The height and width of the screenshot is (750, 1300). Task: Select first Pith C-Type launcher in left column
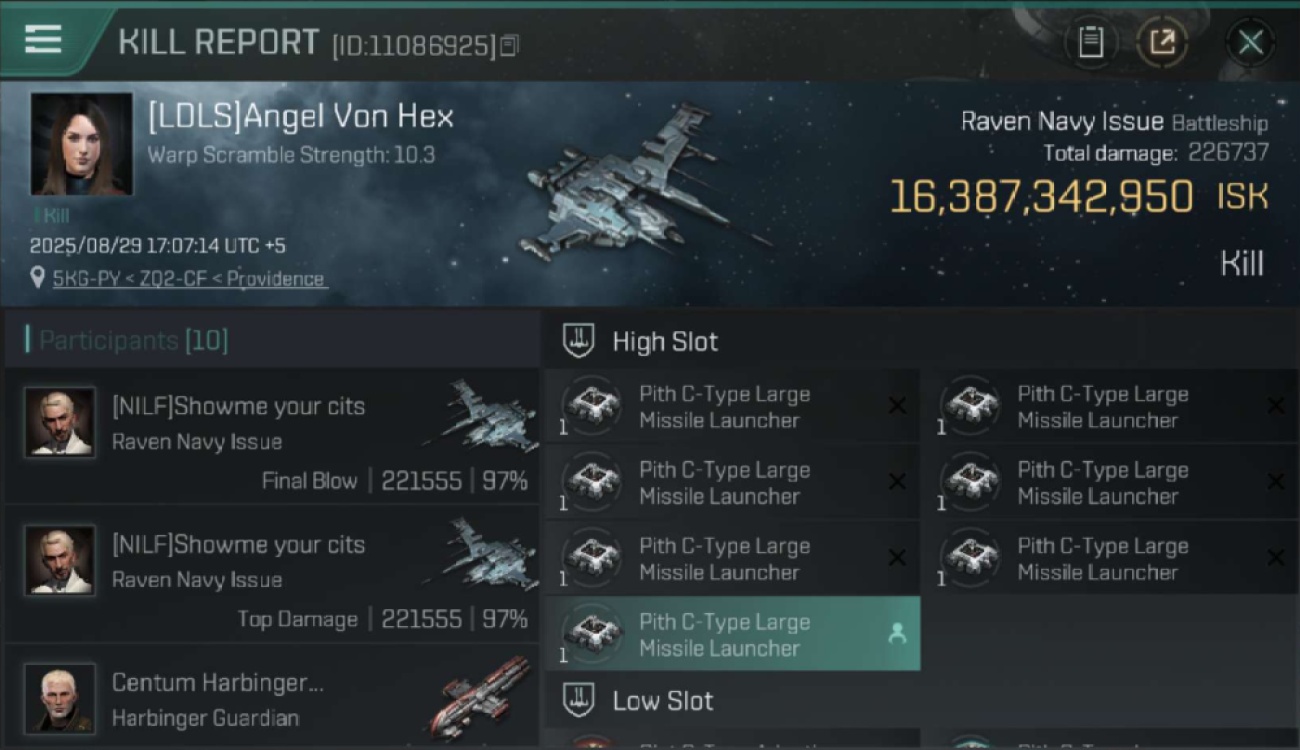(733, 407)
